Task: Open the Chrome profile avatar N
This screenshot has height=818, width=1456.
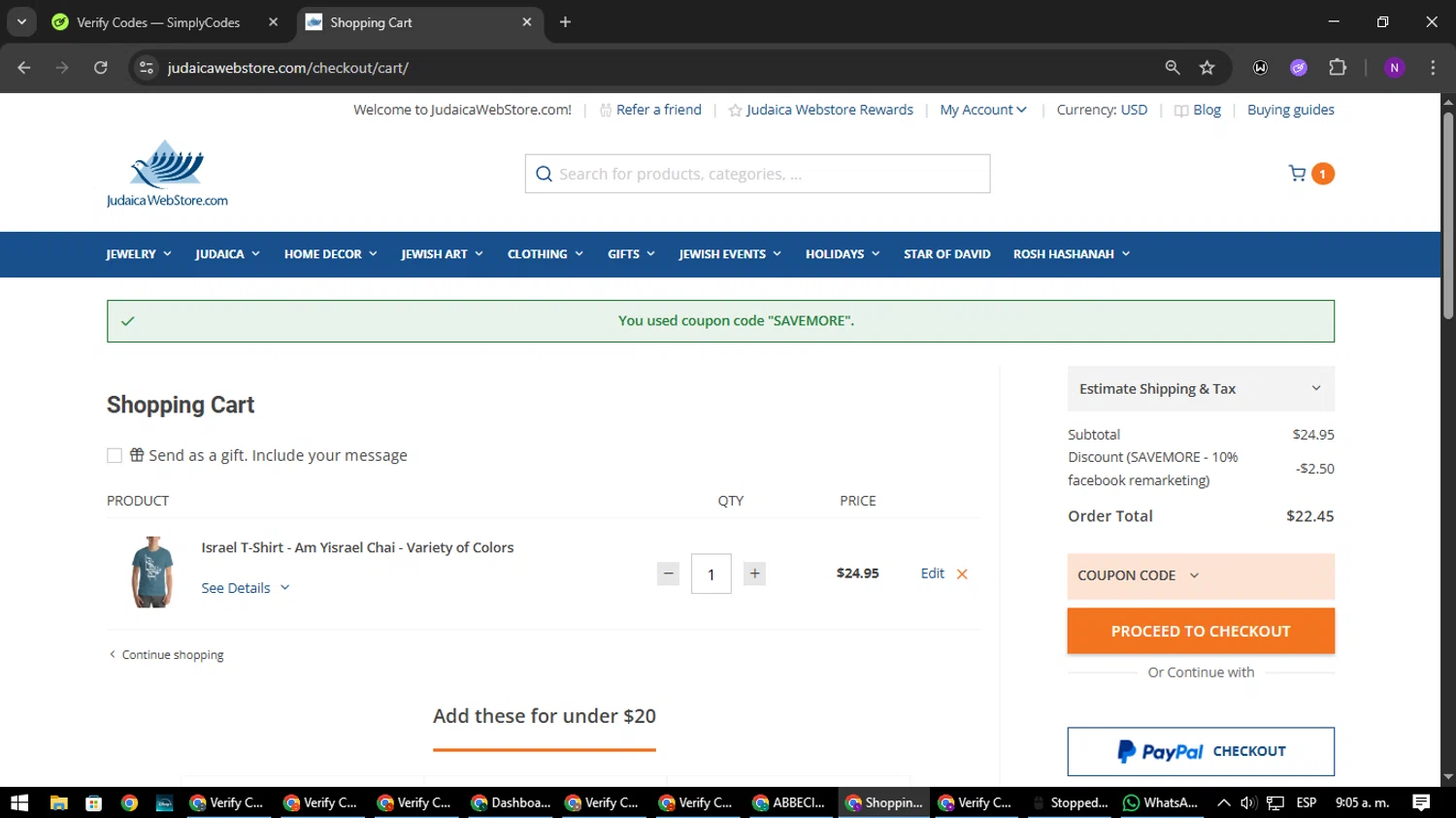Action: tap(1394, 68)
